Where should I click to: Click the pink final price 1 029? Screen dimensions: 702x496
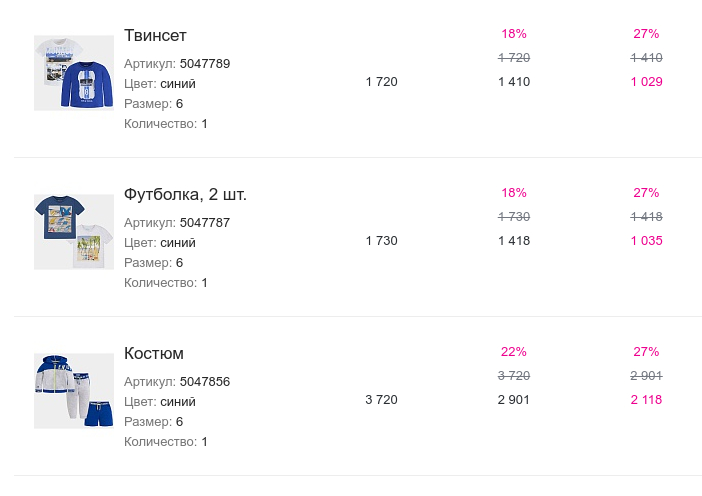pos(646,82)
